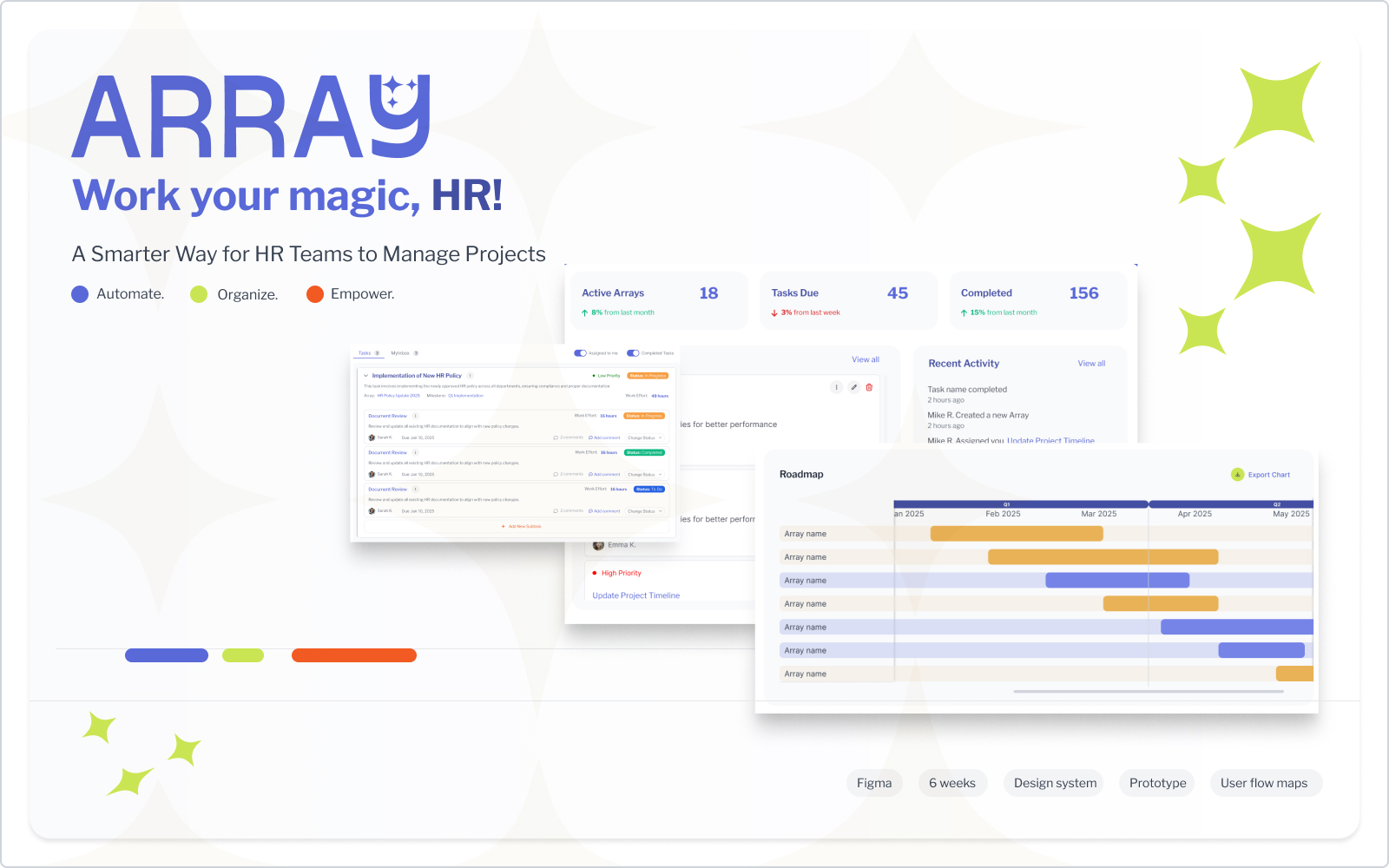
Task: Switch to the MyInbox tab
Action: pyautogui.click(x=400, y=353)
